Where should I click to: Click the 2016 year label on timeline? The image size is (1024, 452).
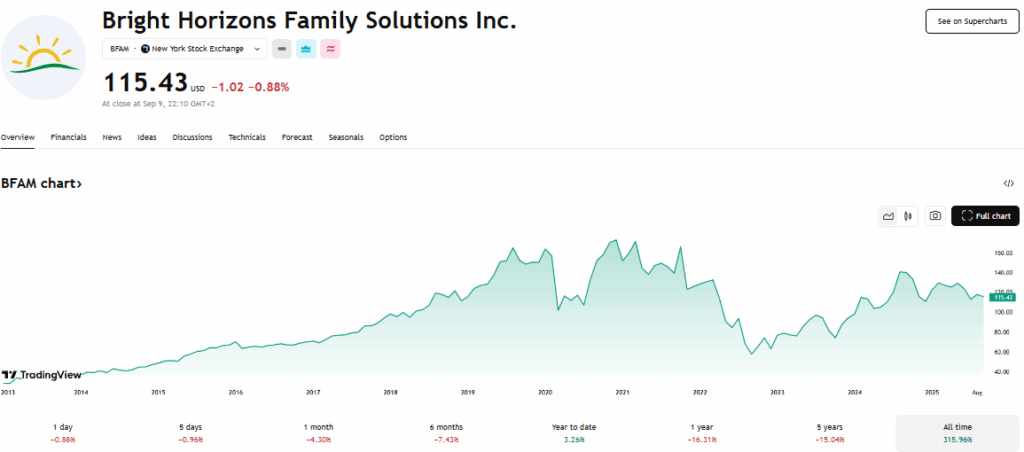tap(235, 393)
